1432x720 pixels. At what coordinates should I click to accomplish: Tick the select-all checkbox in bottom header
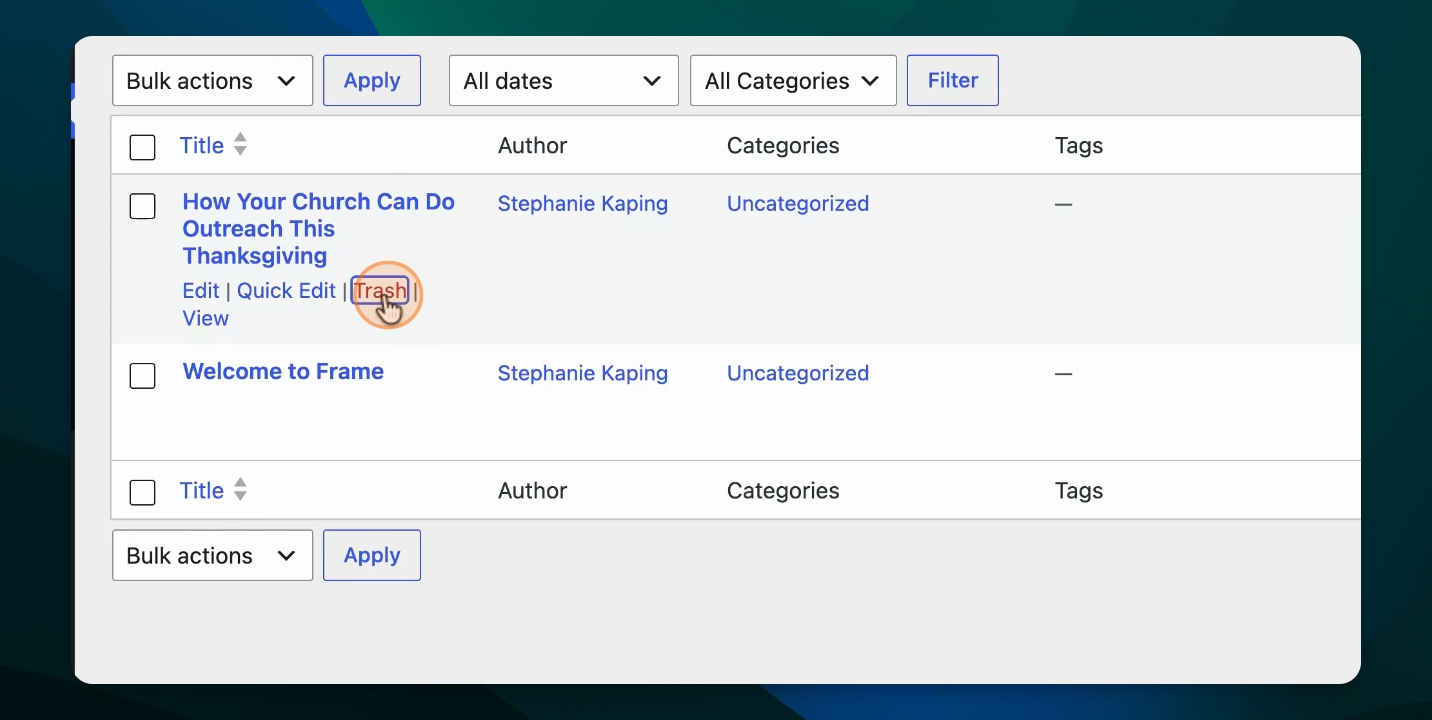coord(143,492)
